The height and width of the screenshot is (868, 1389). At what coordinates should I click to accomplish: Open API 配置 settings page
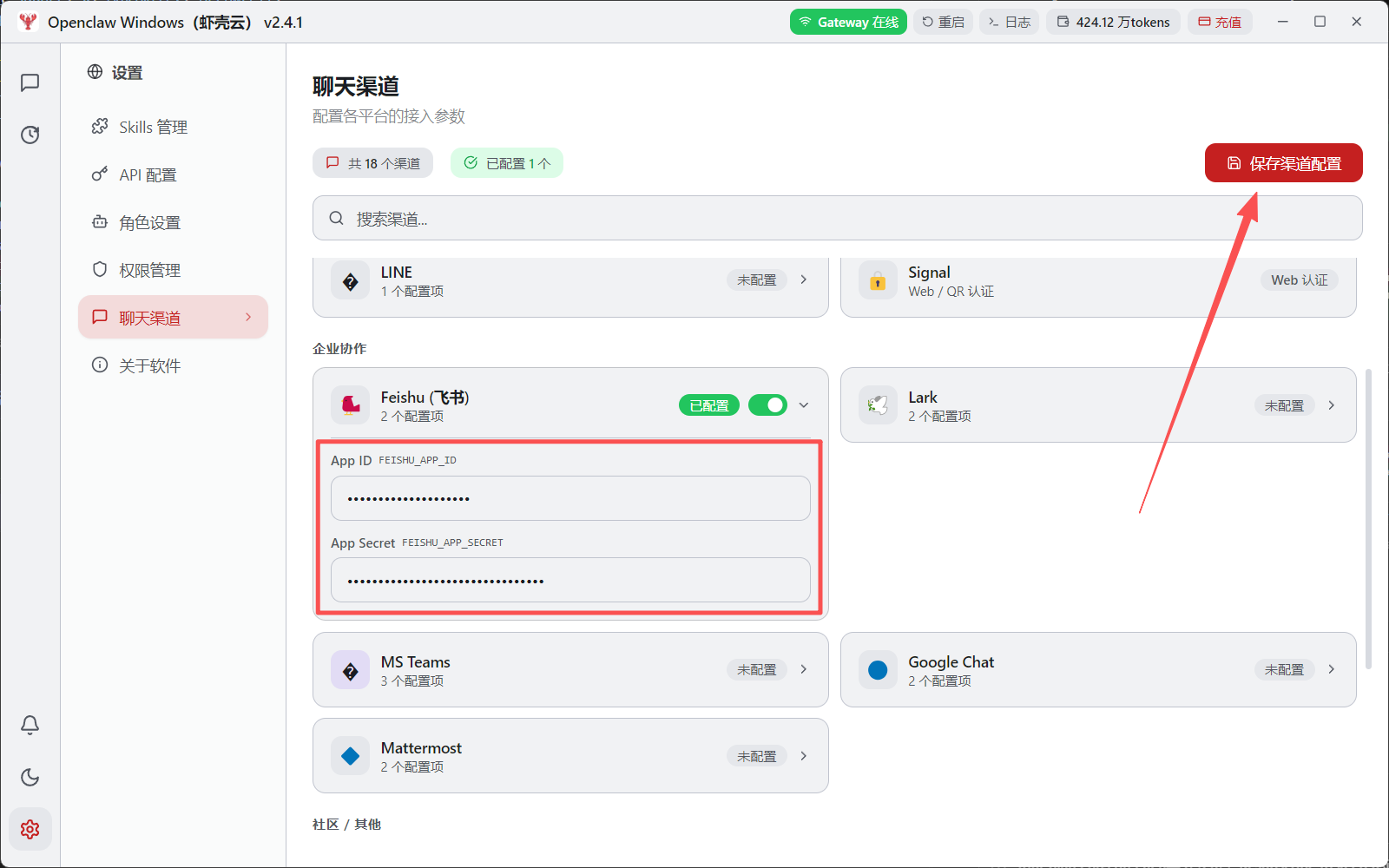tap(173, 174)
